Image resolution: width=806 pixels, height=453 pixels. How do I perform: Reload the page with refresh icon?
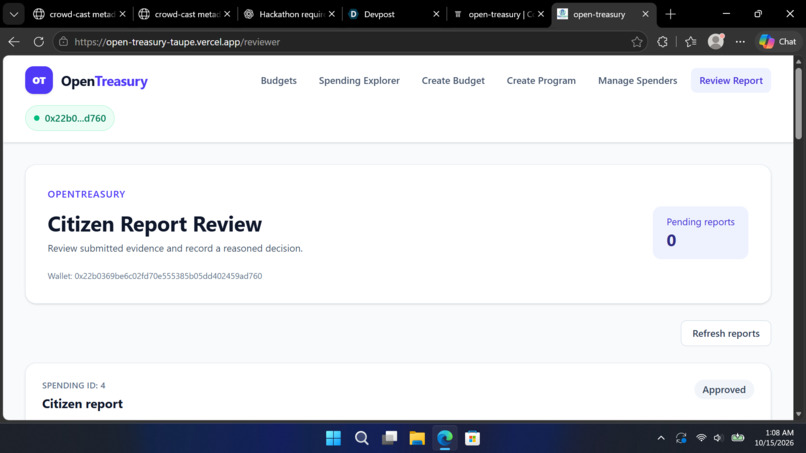pos(39,42)
